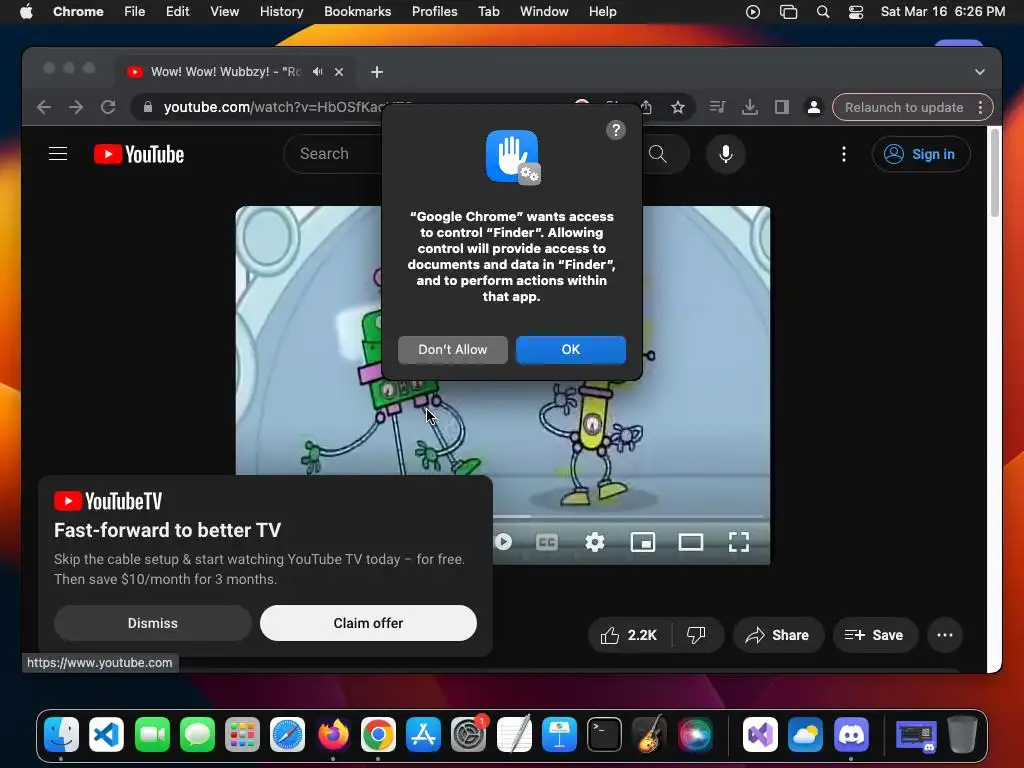Open Finder from the Dock
The height and width of the screenshot is (768, 1024).
click(61, 735)
